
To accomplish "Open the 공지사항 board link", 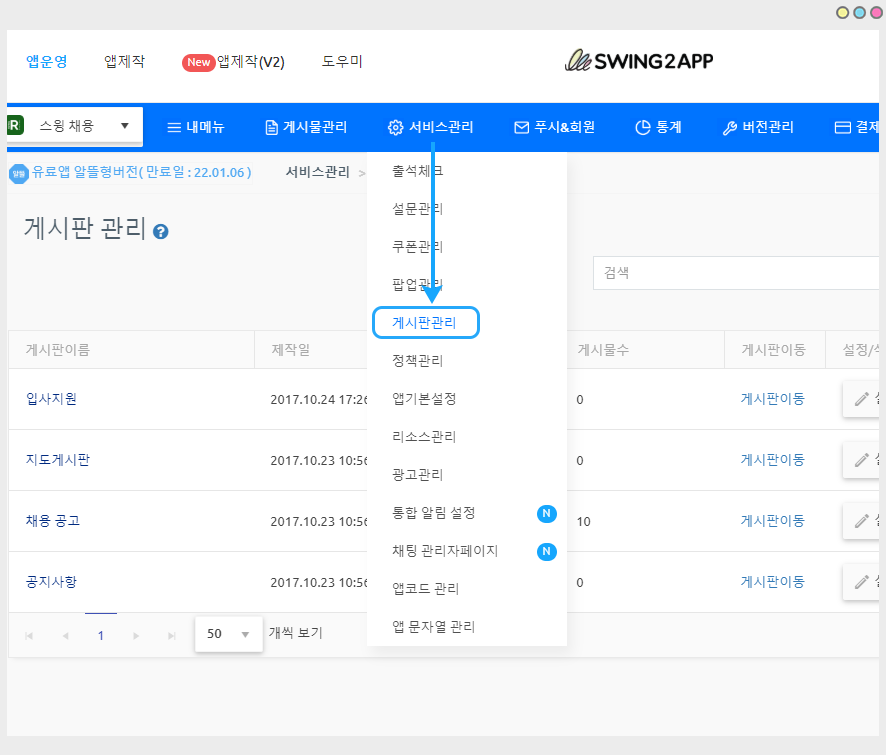I will point(51,582).
